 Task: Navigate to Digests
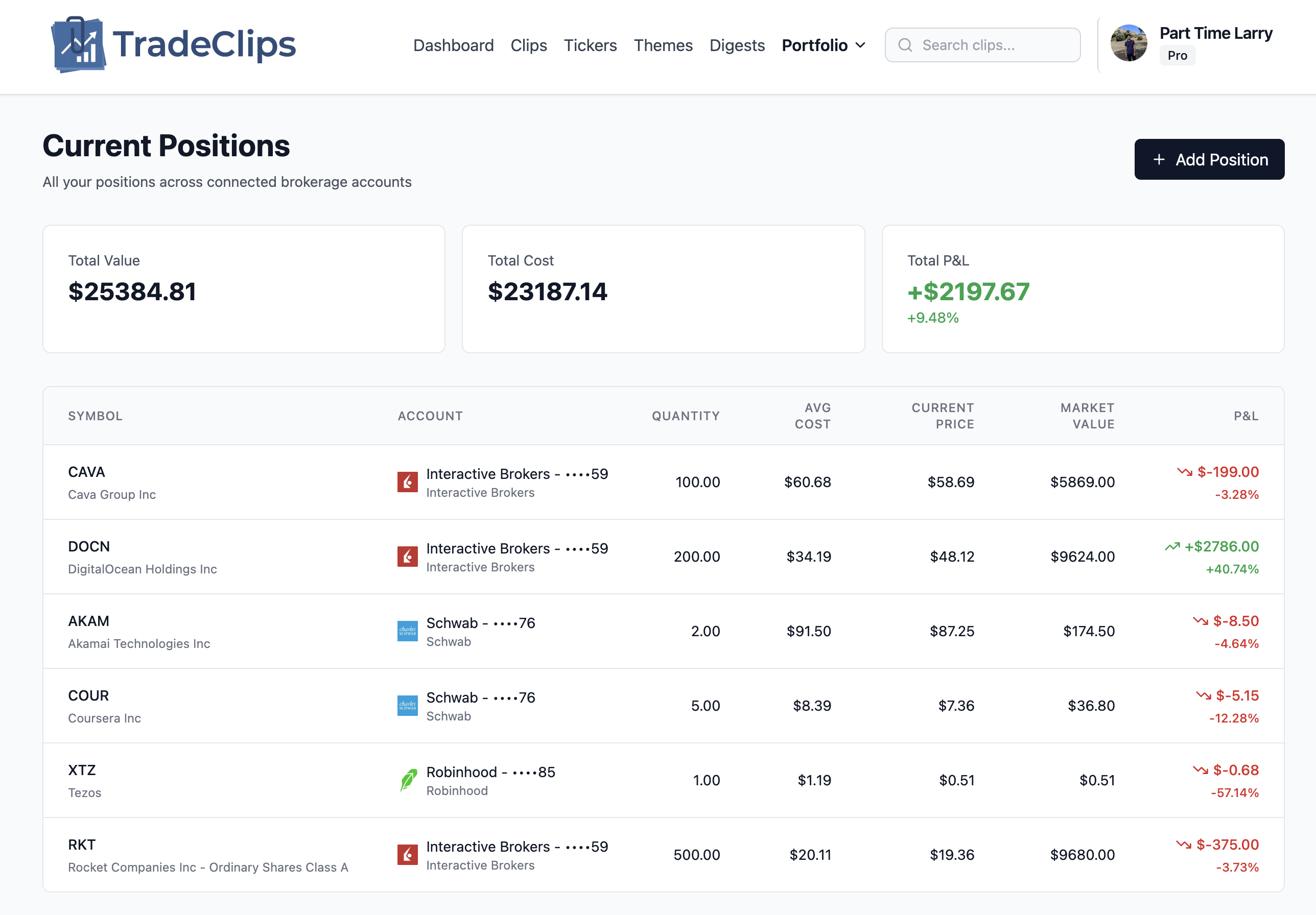point(737,45)
